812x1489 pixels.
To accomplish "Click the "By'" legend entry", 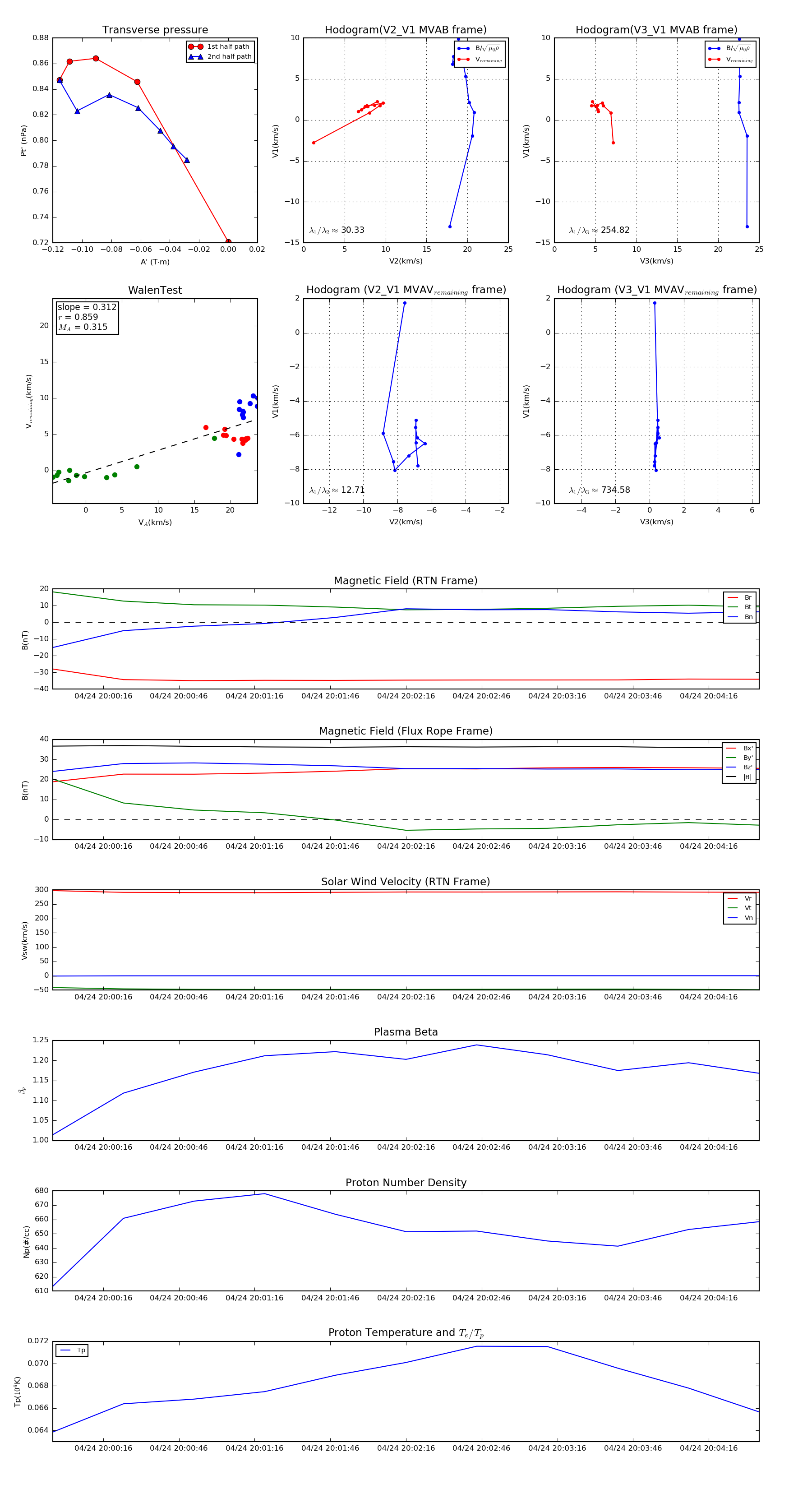I will [x=739, y=758].
